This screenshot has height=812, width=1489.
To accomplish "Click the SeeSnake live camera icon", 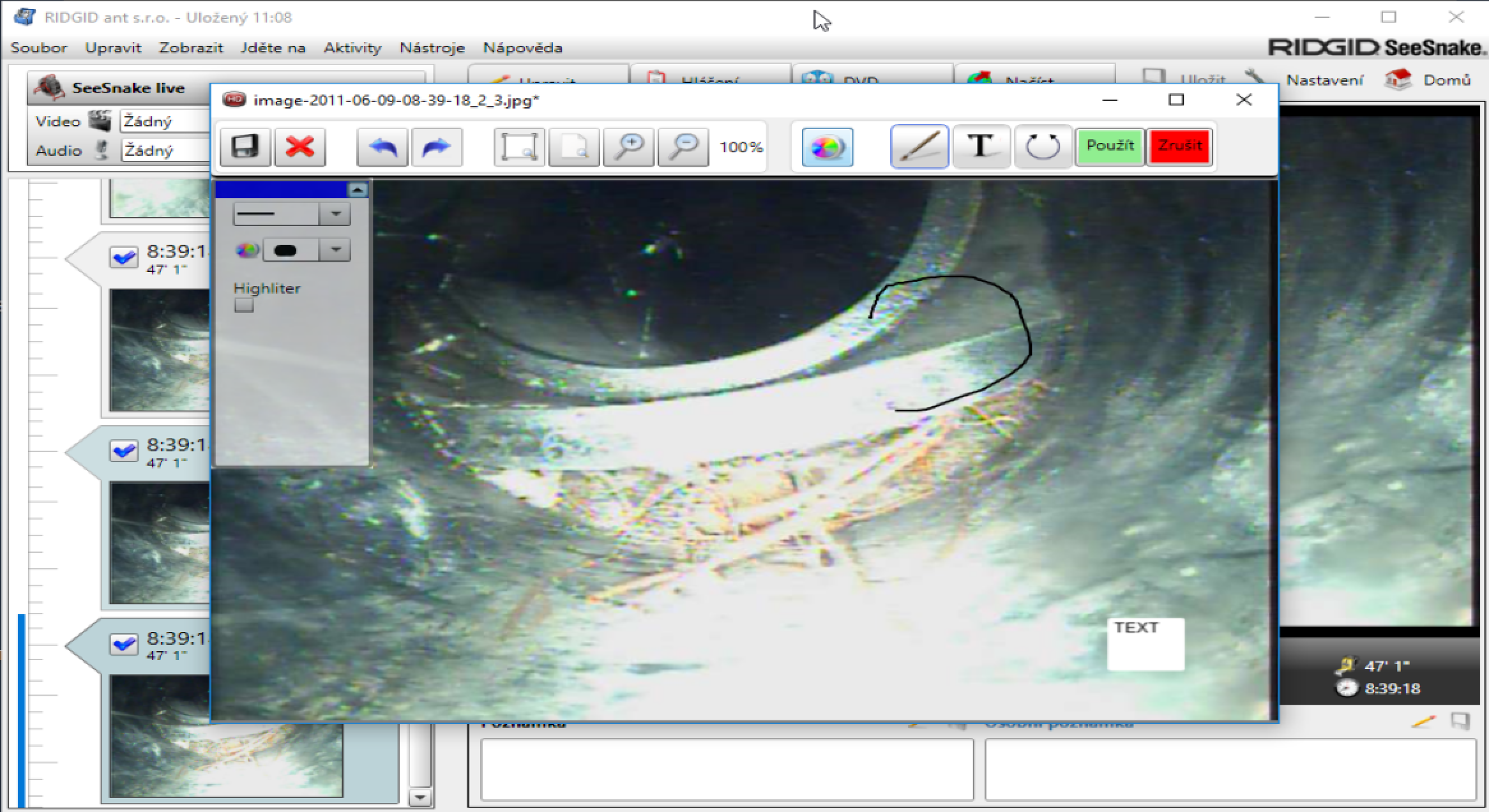I will click(50, 87).
